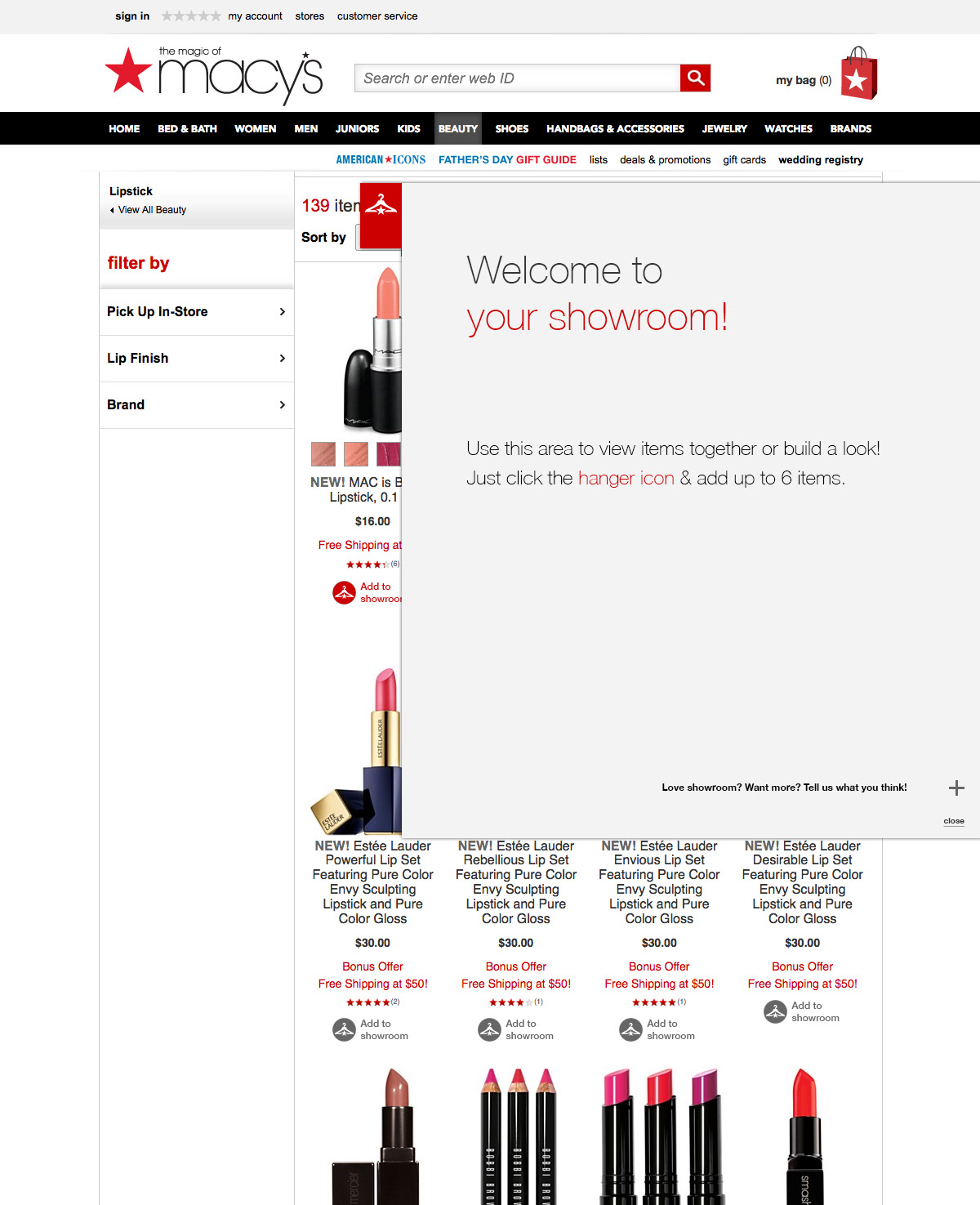This screenshot has height=1205, width=980.
Task: Open the red shopping bag icon
Action: pyautogui.click(x=858, y=73)
